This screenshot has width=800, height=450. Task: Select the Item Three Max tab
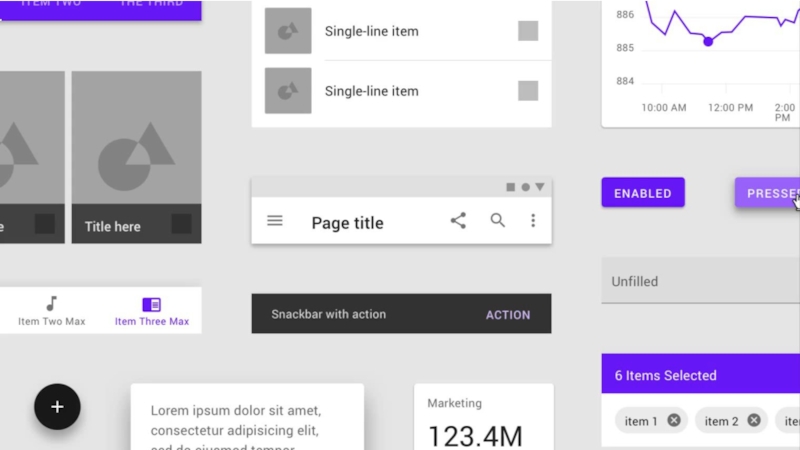[152, 311]
